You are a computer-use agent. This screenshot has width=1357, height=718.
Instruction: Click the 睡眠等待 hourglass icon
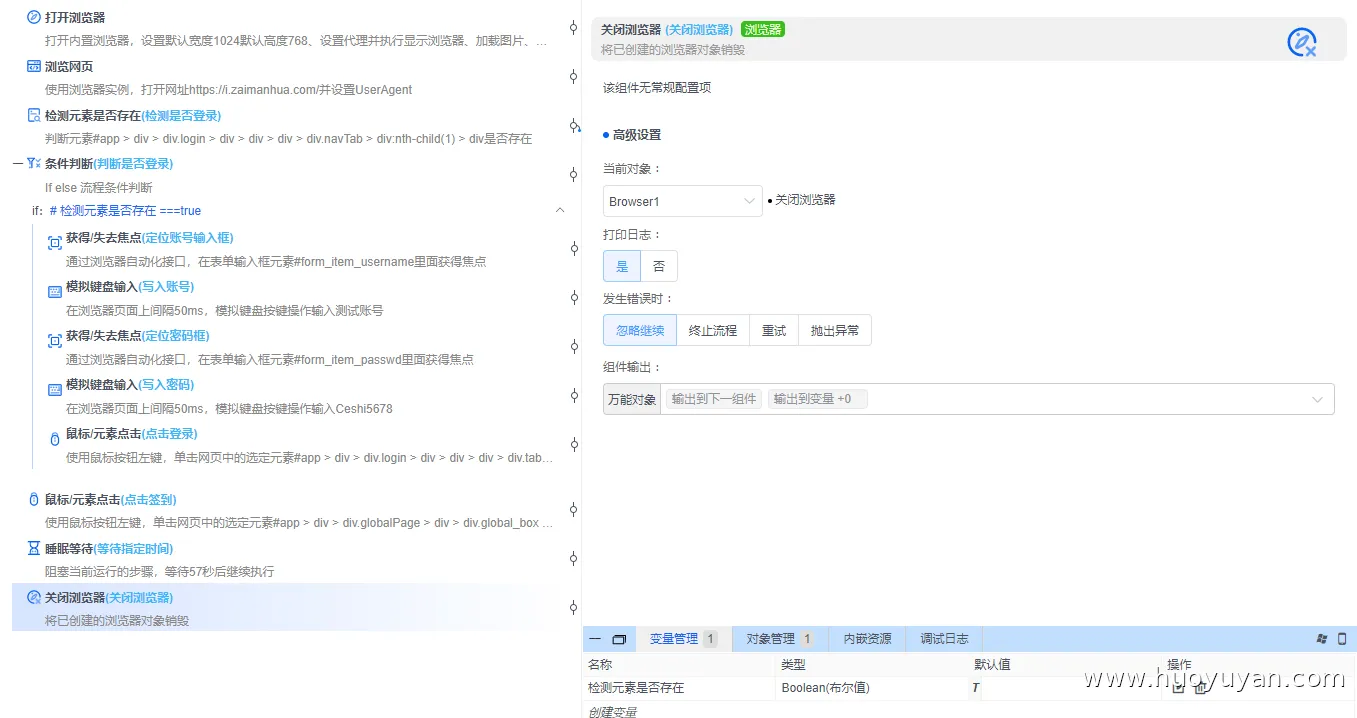34,548
